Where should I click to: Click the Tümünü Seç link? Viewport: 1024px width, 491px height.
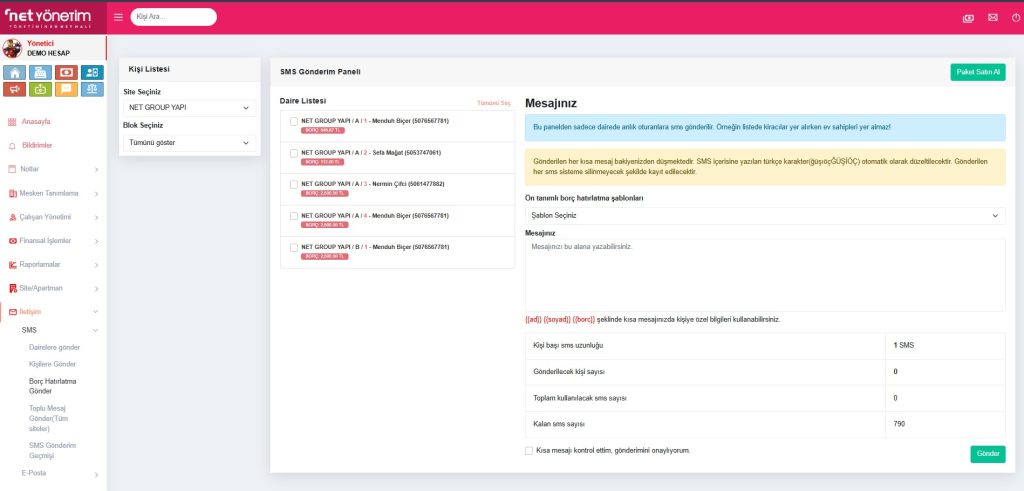point(494,103)
